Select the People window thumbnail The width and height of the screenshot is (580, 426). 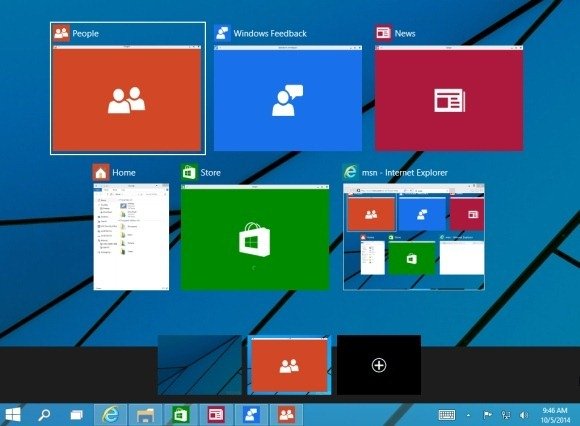coord(127,99)
